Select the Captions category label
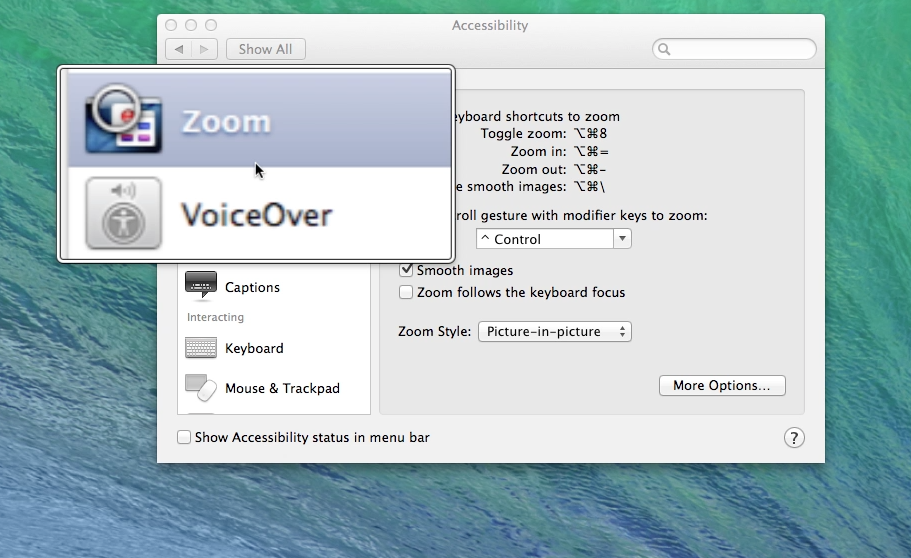This screenshot has width=911, height=558. (x=252, y=287)
